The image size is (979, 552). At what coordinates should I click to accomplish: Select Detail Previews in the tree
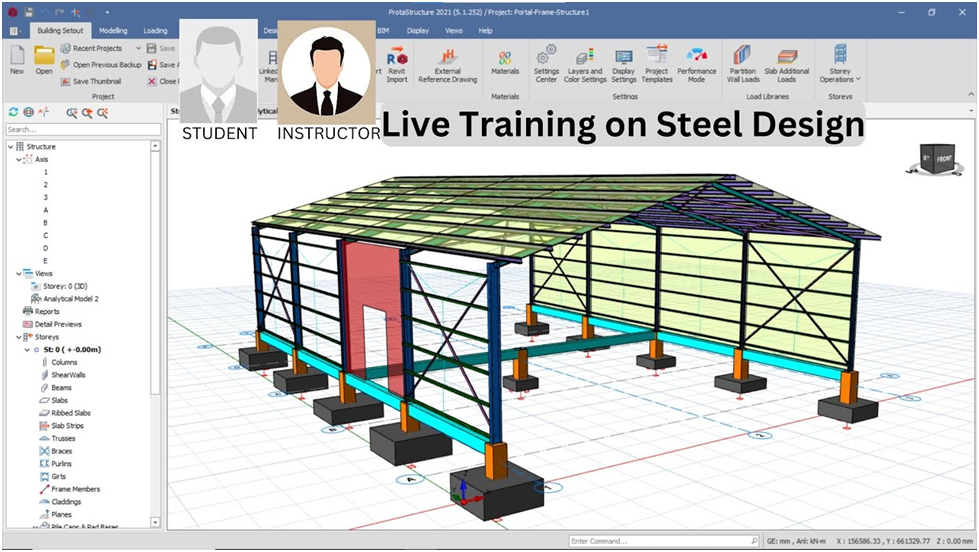[58, 325]
